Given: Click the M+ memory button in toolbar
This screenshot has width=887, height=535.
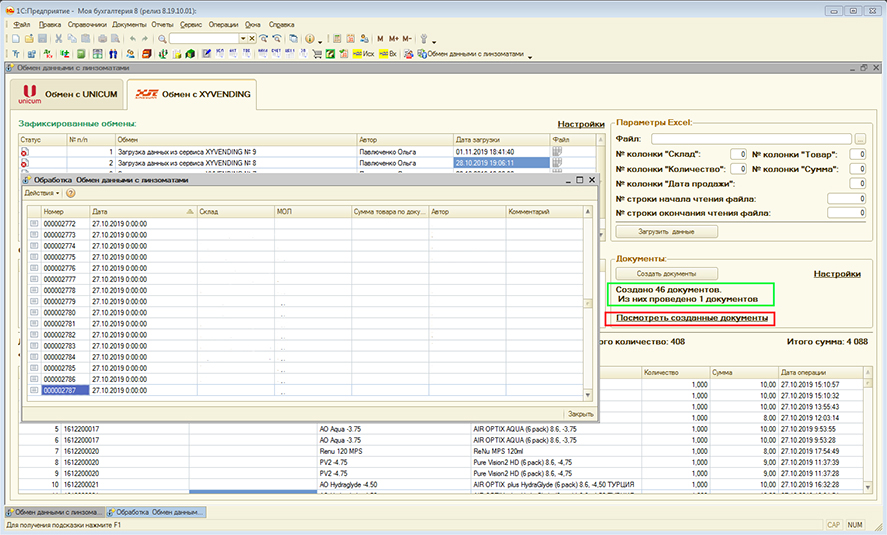Looking at the screenshot, I should (393, 38).
